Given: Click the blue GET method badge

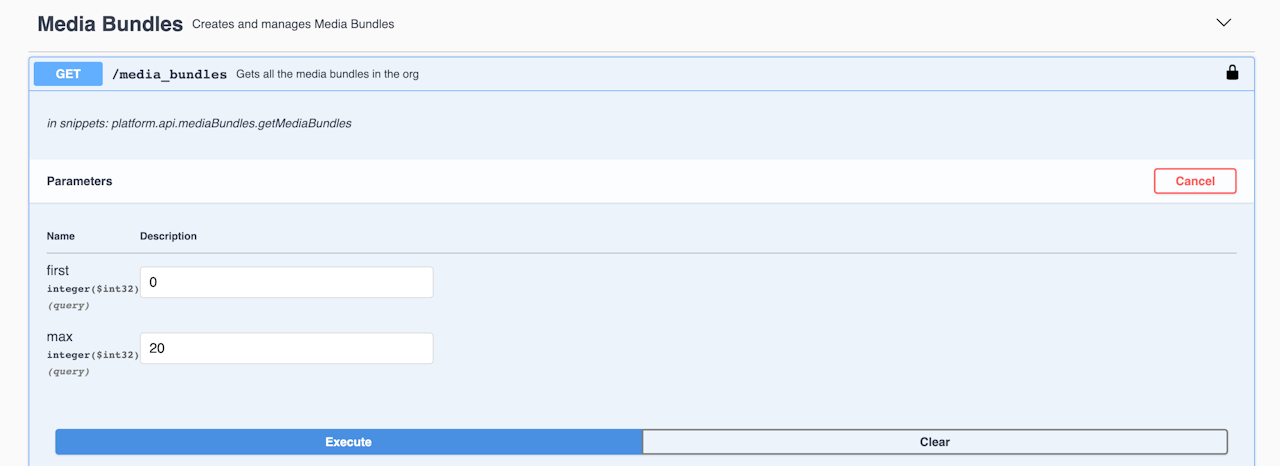Looking at the screenshot, I should [x=68, y=74].
